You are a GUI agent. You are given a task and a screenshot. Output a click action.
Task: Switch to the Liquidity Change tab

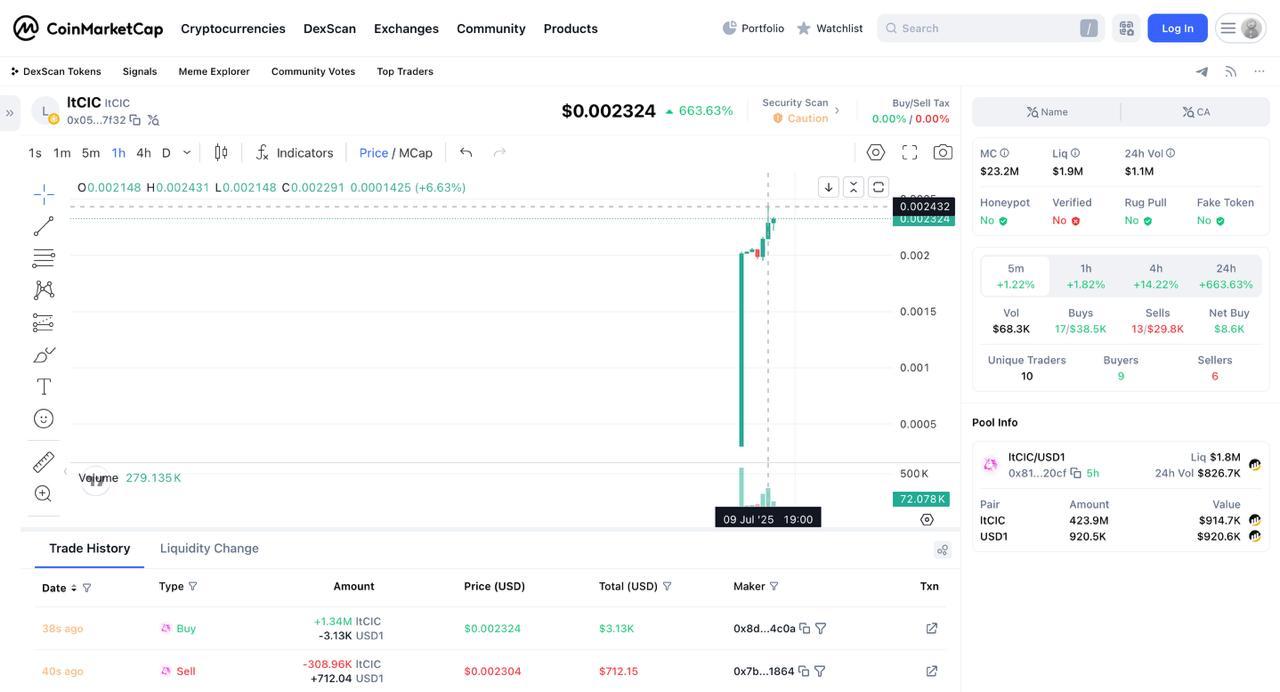209,548
